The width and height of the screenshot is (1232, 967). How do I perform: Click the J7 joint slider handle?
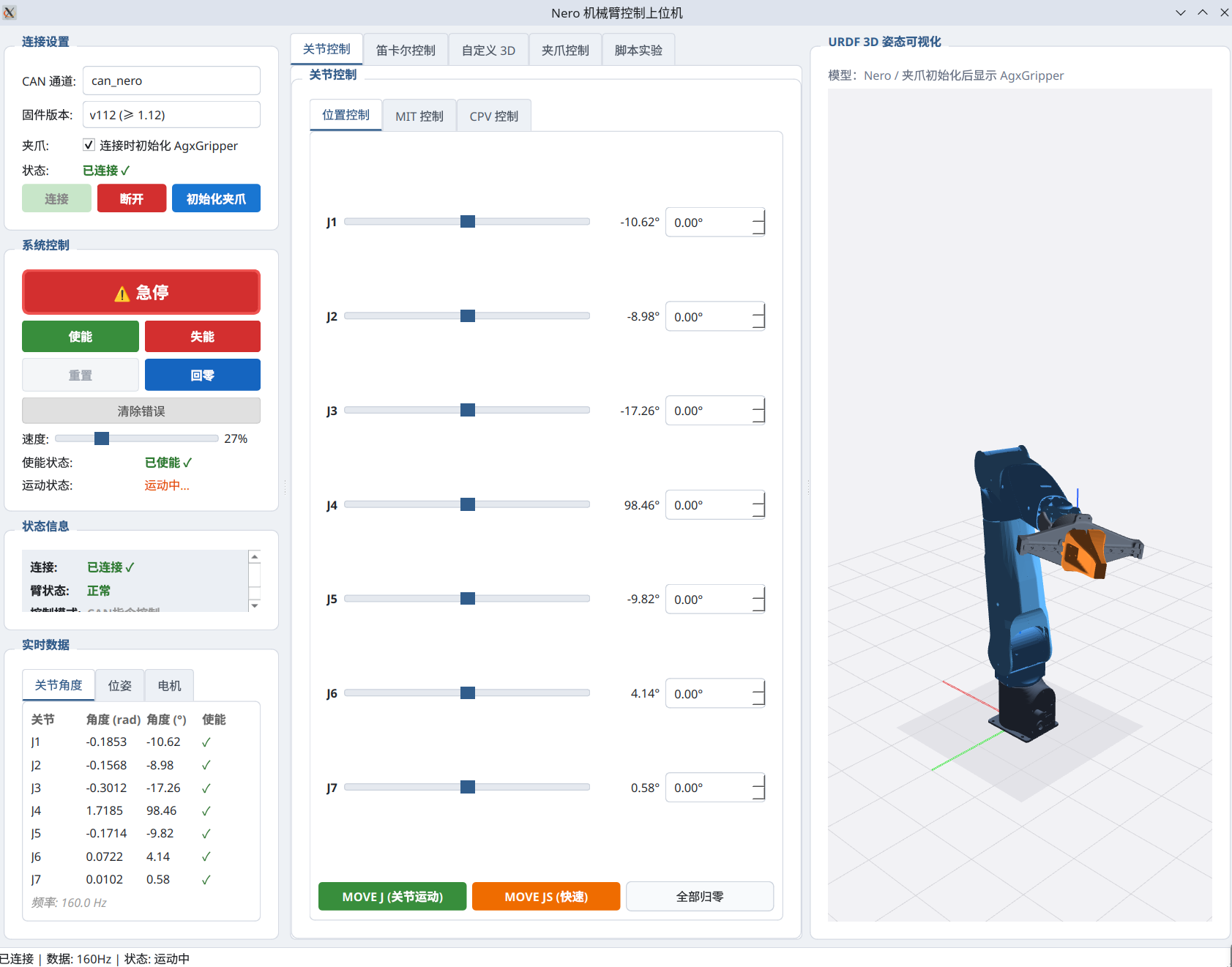pyautogui.click(x=468, y=787)
